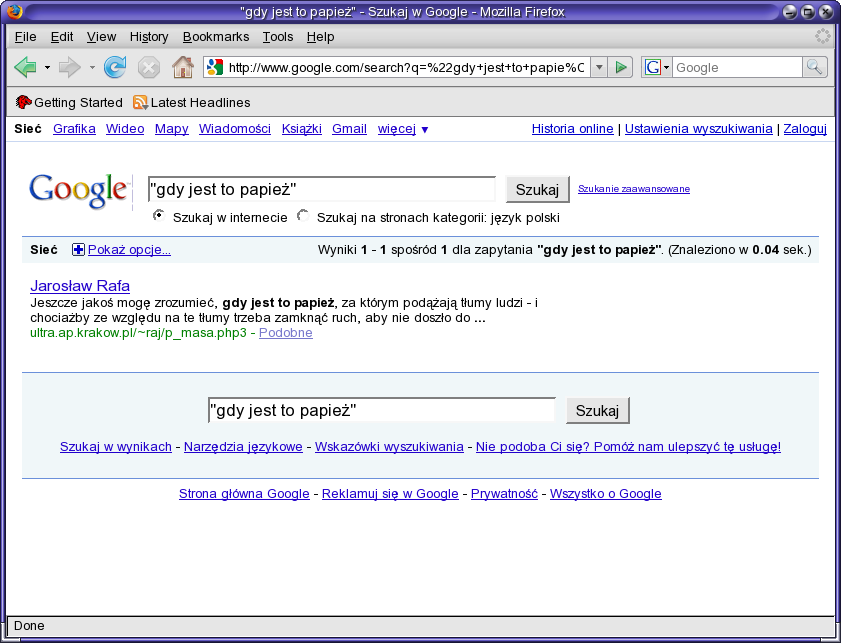
Task: Close the Firefox window
Action: [826, 11]
